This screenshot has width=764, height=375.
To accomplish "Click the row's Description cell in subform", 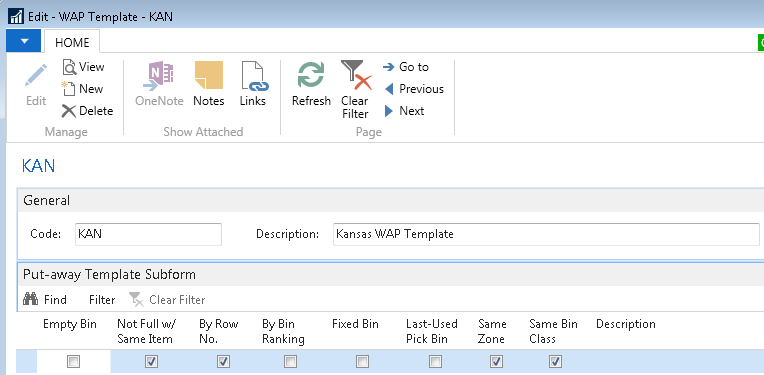I will coord(677,362).
